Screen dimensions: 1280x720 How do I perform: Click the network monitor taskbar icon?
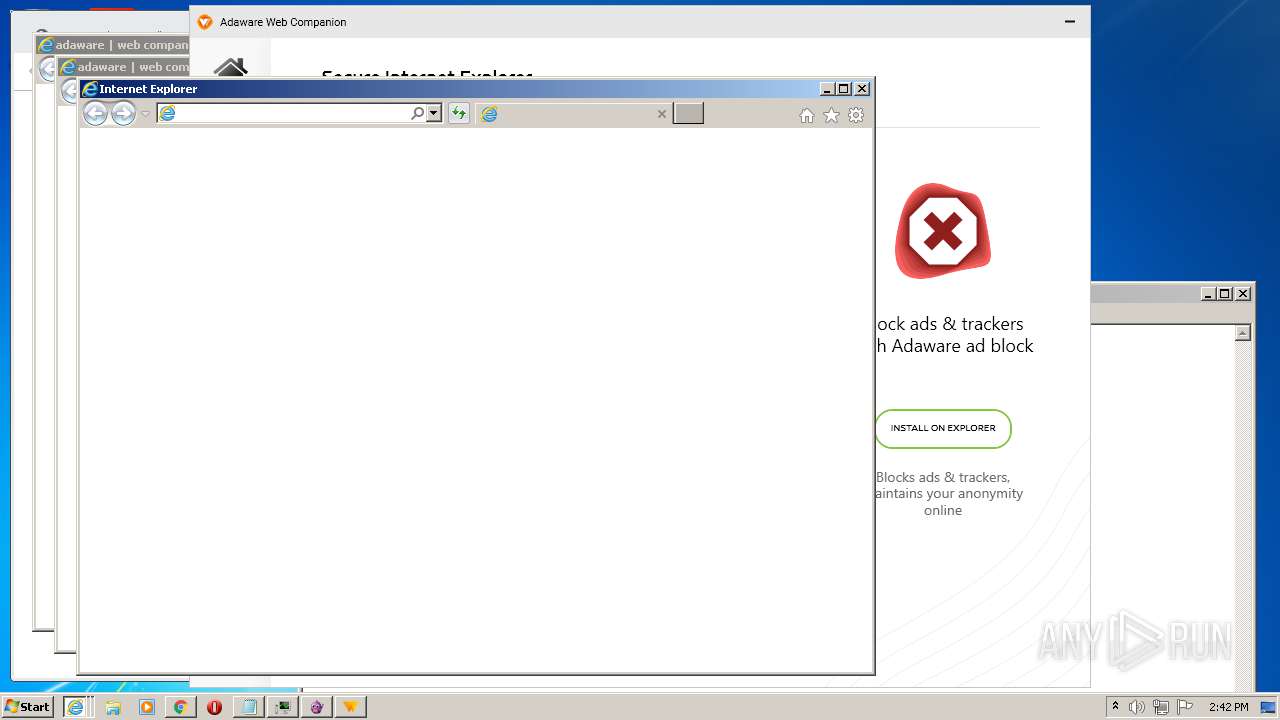[283, 707]
